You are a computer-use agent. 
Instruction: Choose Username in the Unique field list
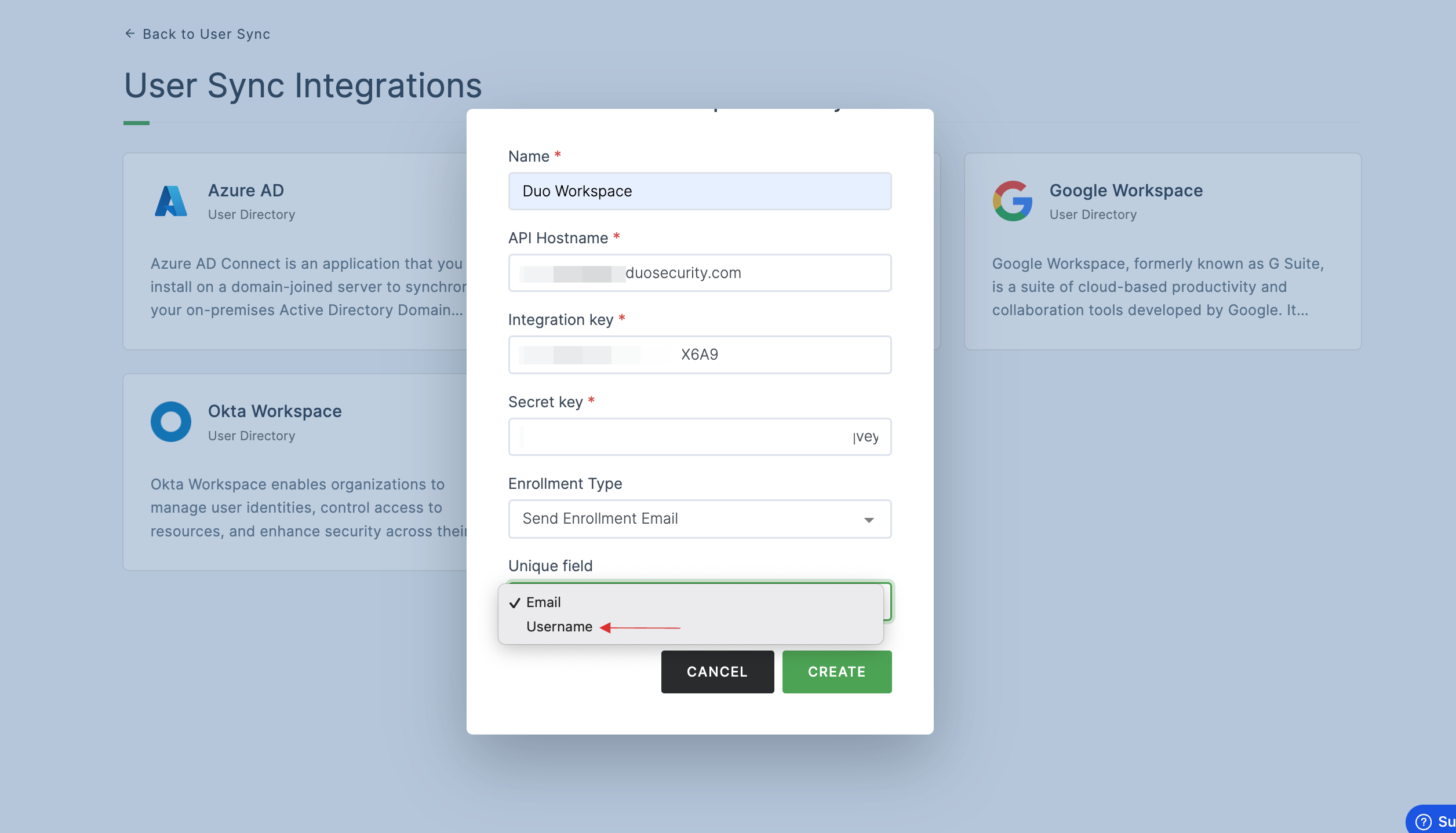[x=690, y=627]
